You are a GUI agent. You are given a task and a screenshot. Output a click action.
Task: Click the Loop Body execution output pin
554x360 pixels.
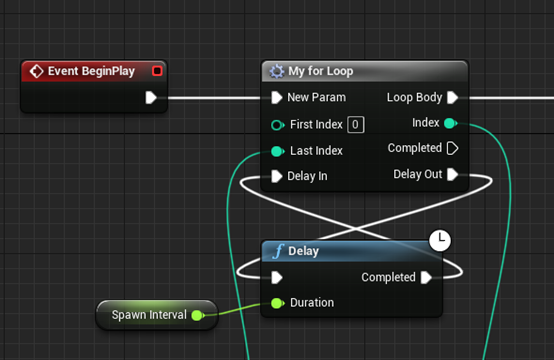coord(453,98)
